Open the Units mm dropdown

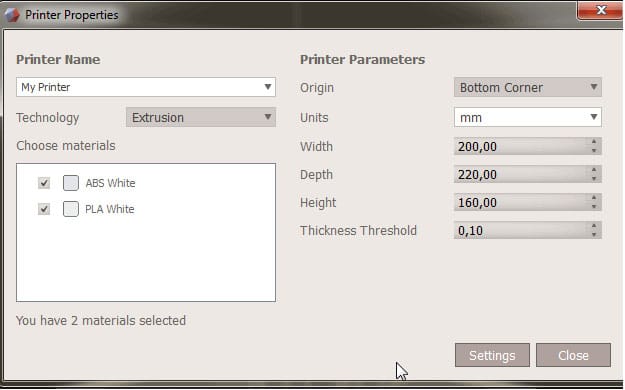pos(528,117)
